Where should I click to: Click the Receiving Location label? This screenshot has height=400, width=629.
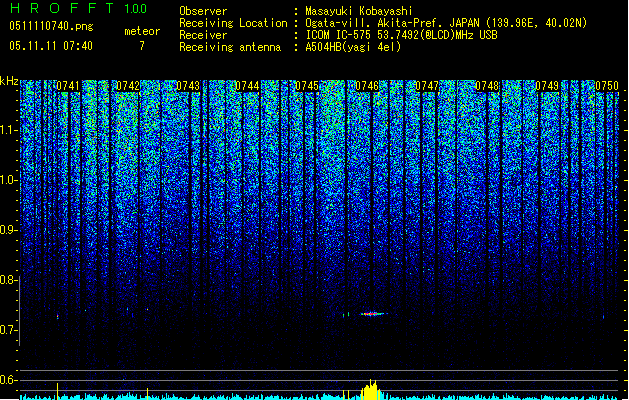point(233,23)
